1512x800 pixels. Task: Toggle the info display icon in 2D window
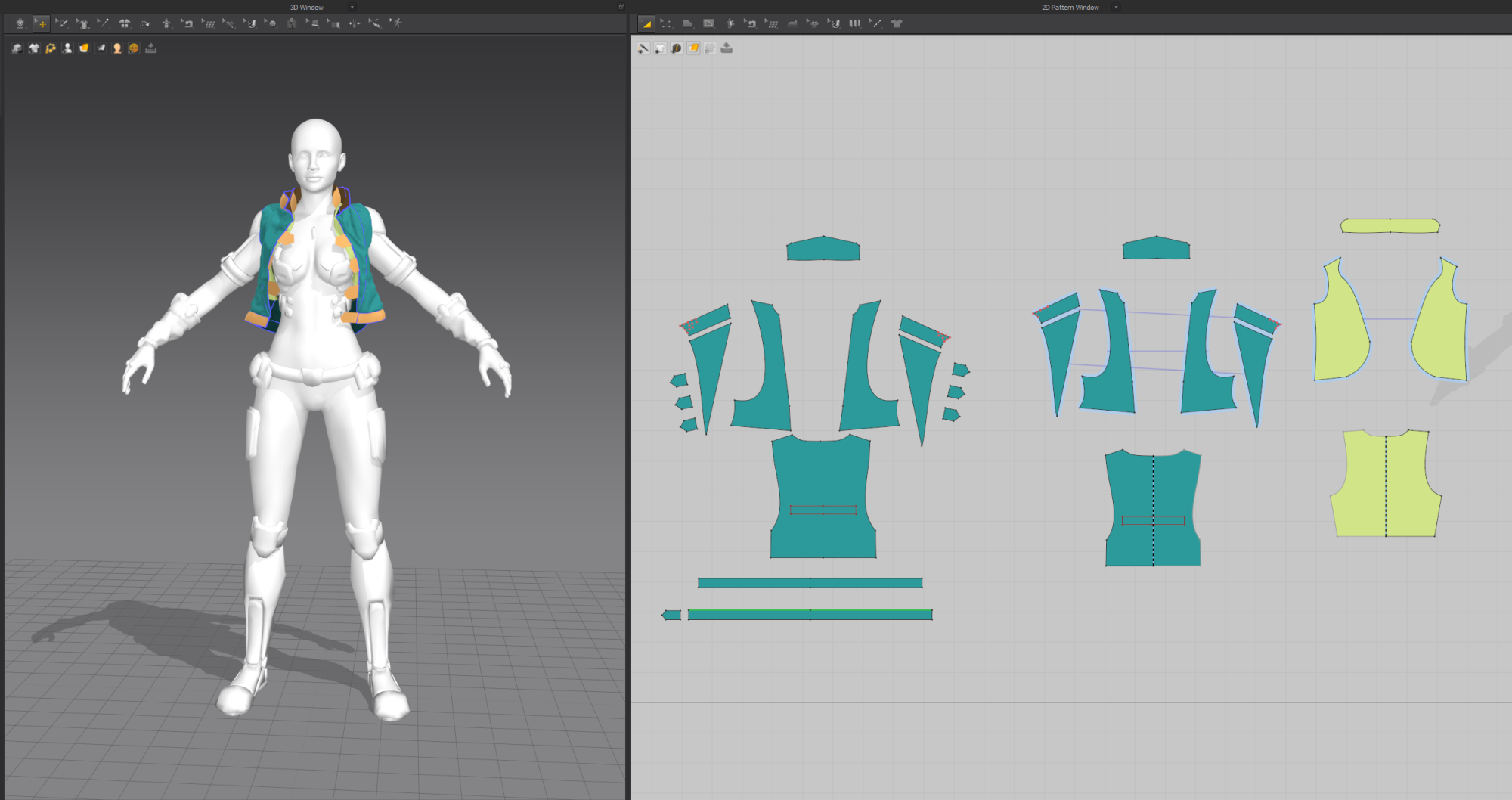(677, 48)
